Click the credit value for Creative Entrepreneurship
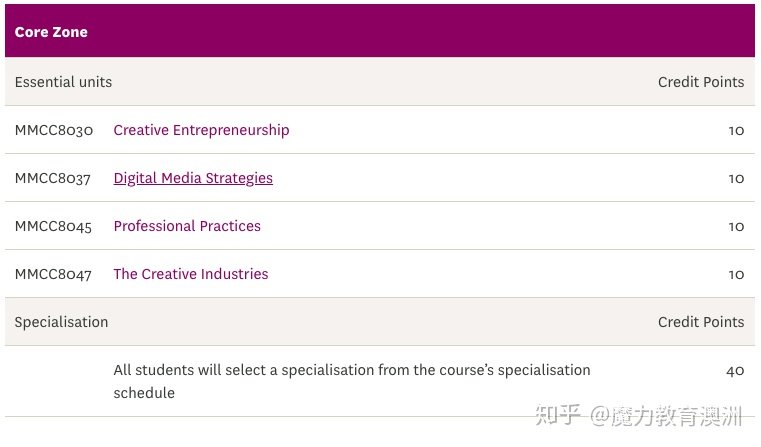This screenshot has height=447, width=761. [736, 131]
